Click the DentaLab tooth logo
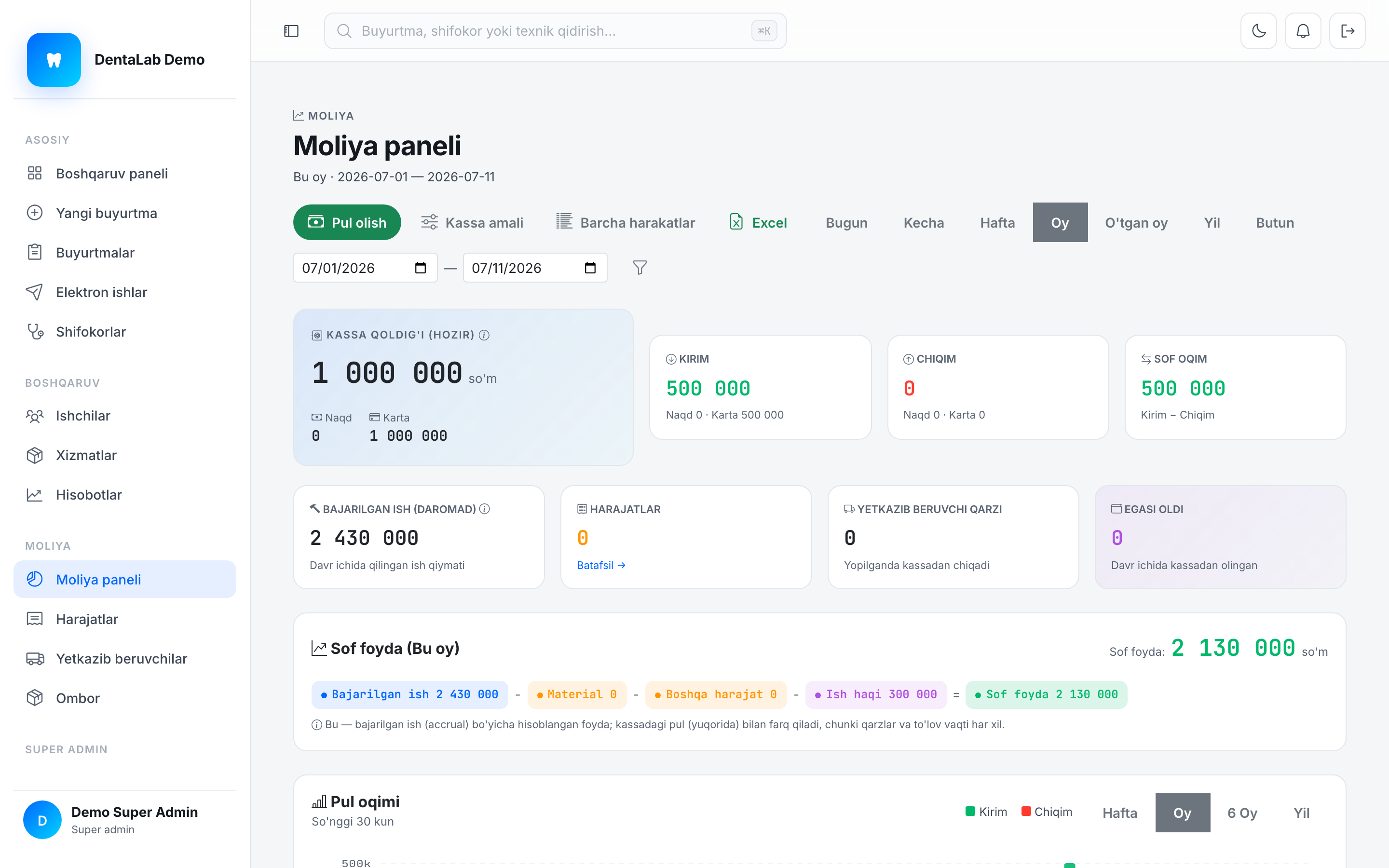The image size is (1389, 868). coord(54,60)
